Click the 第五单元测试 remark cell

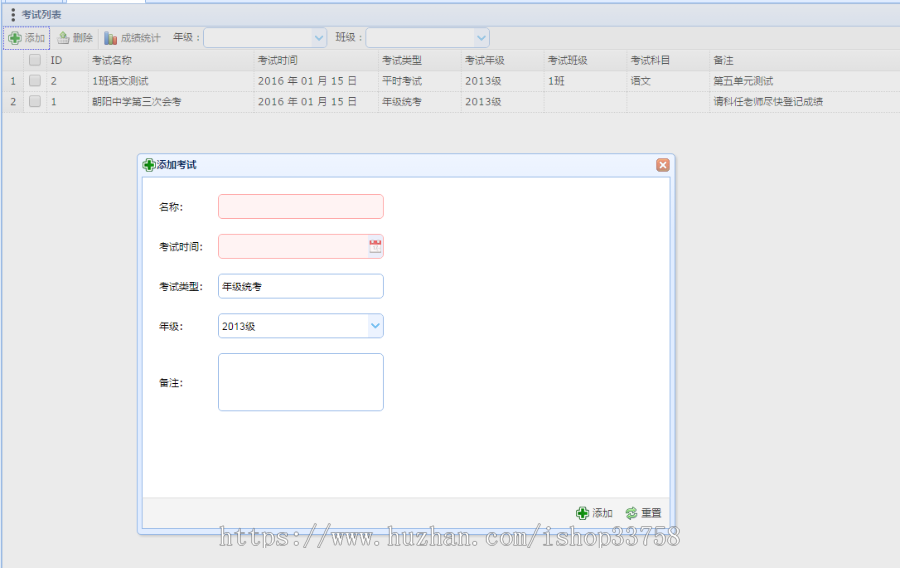(x=743, y=81)
